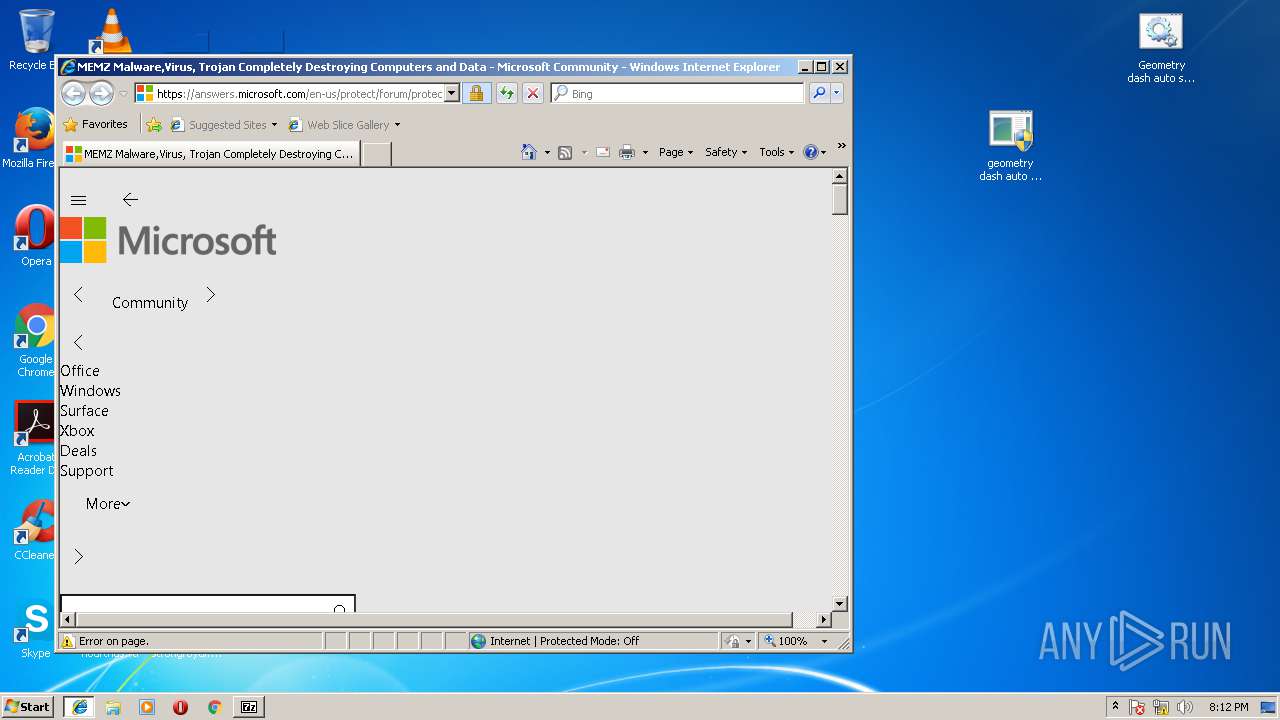Open the Help question mark menu
The width and height of the screenshot is (1280, 720).
814,152
